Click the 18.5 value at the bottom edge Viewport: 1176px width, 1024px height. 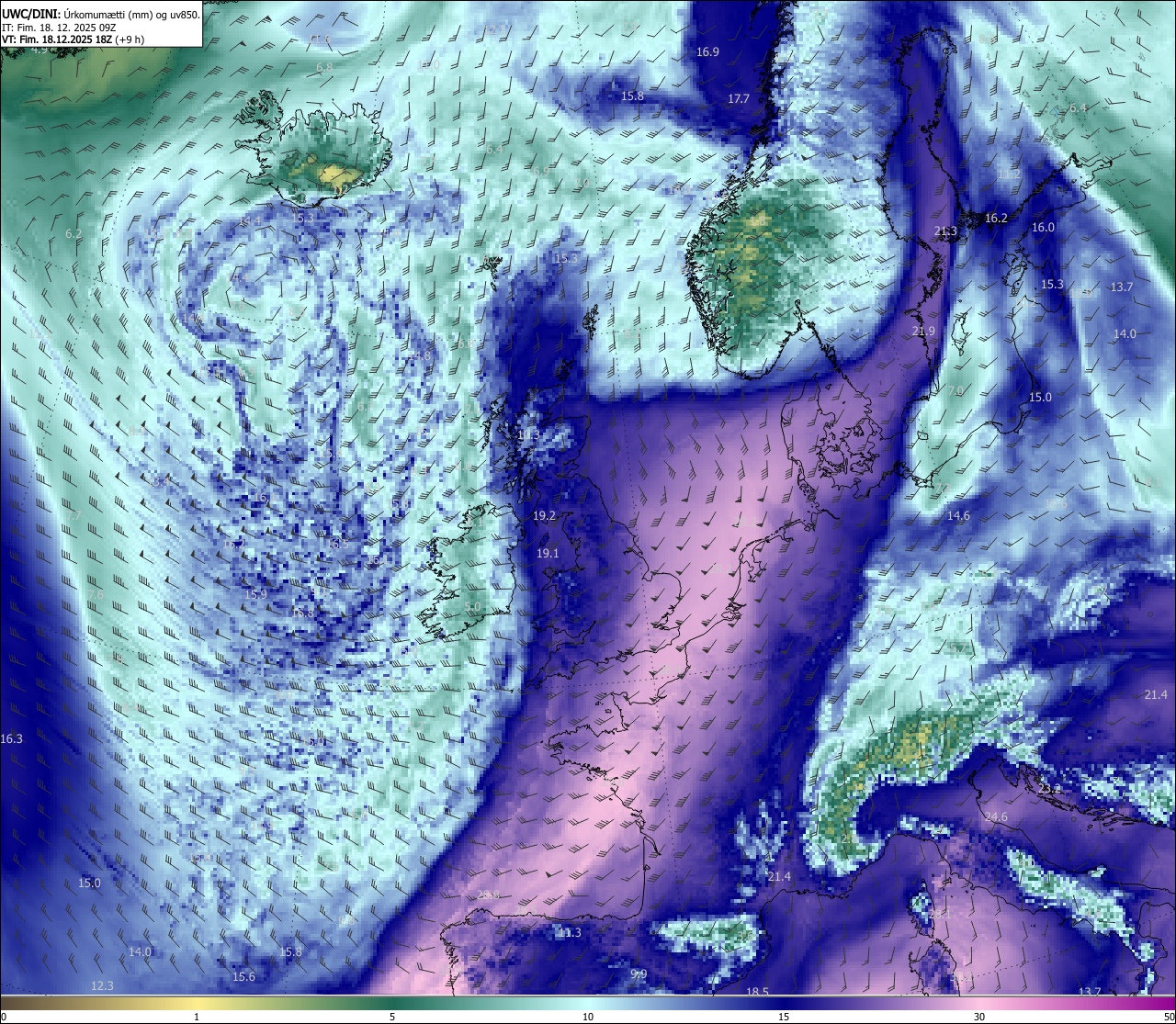tap(757, 993)
